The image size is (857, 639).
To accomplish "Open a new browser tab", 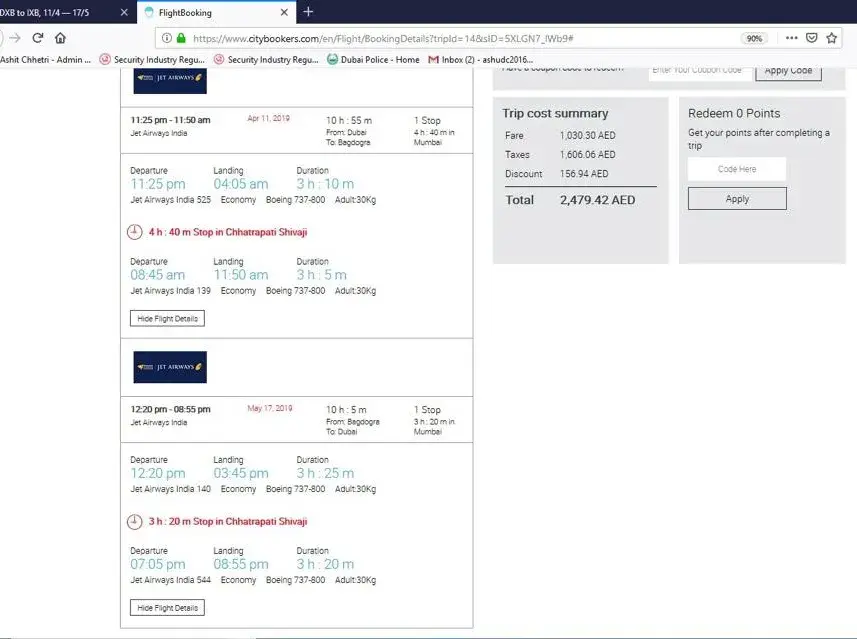I will 308,12.
